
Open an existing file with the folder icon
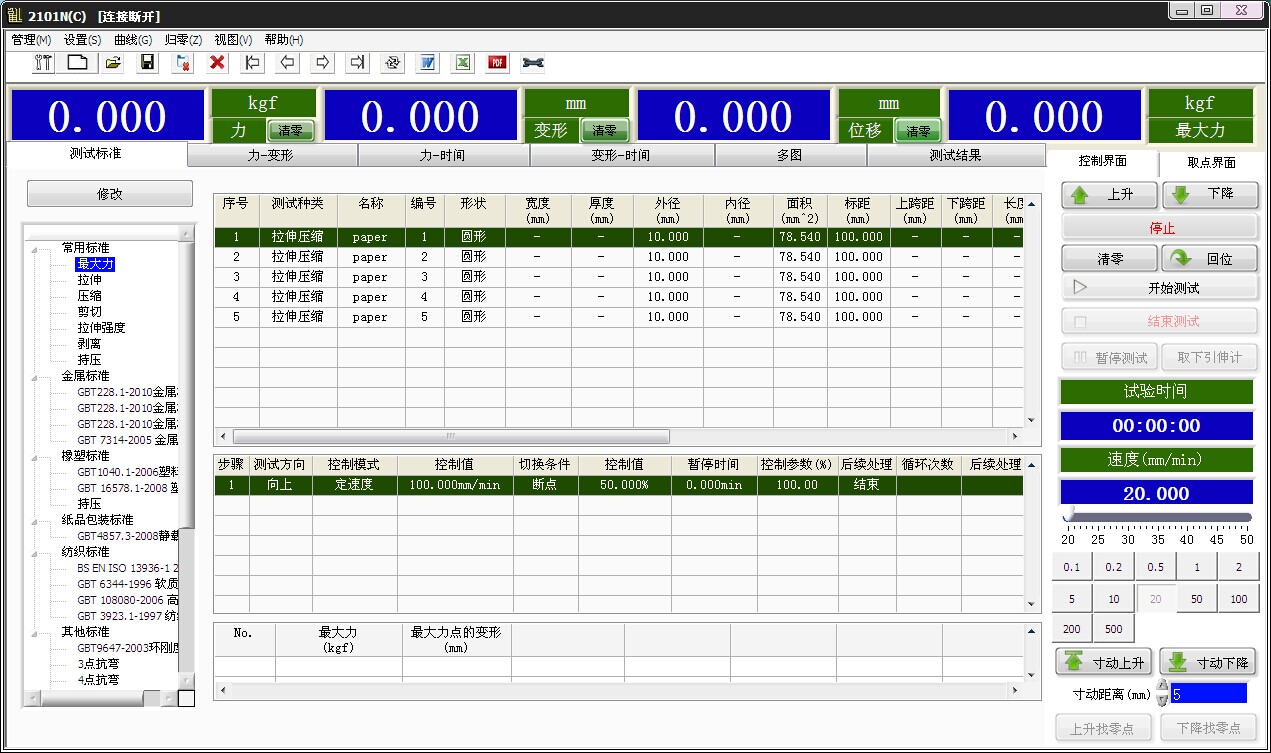(113, 63)
